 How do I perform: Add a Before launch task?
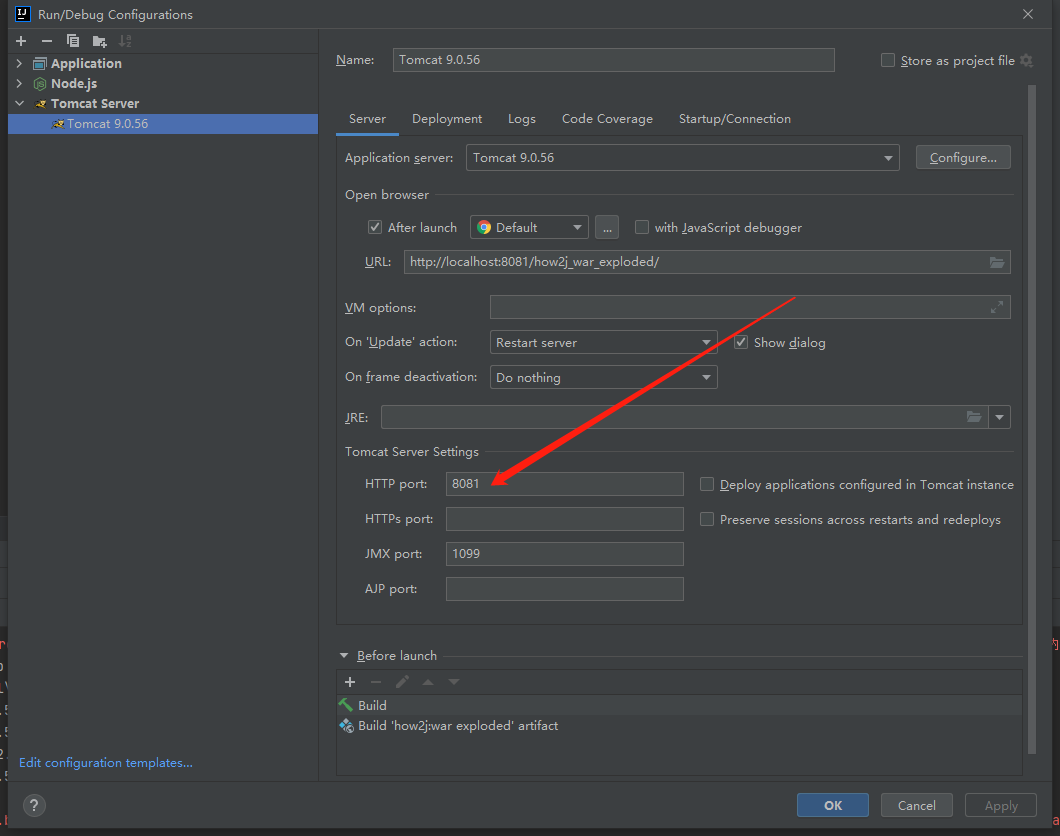pos(350,682)
